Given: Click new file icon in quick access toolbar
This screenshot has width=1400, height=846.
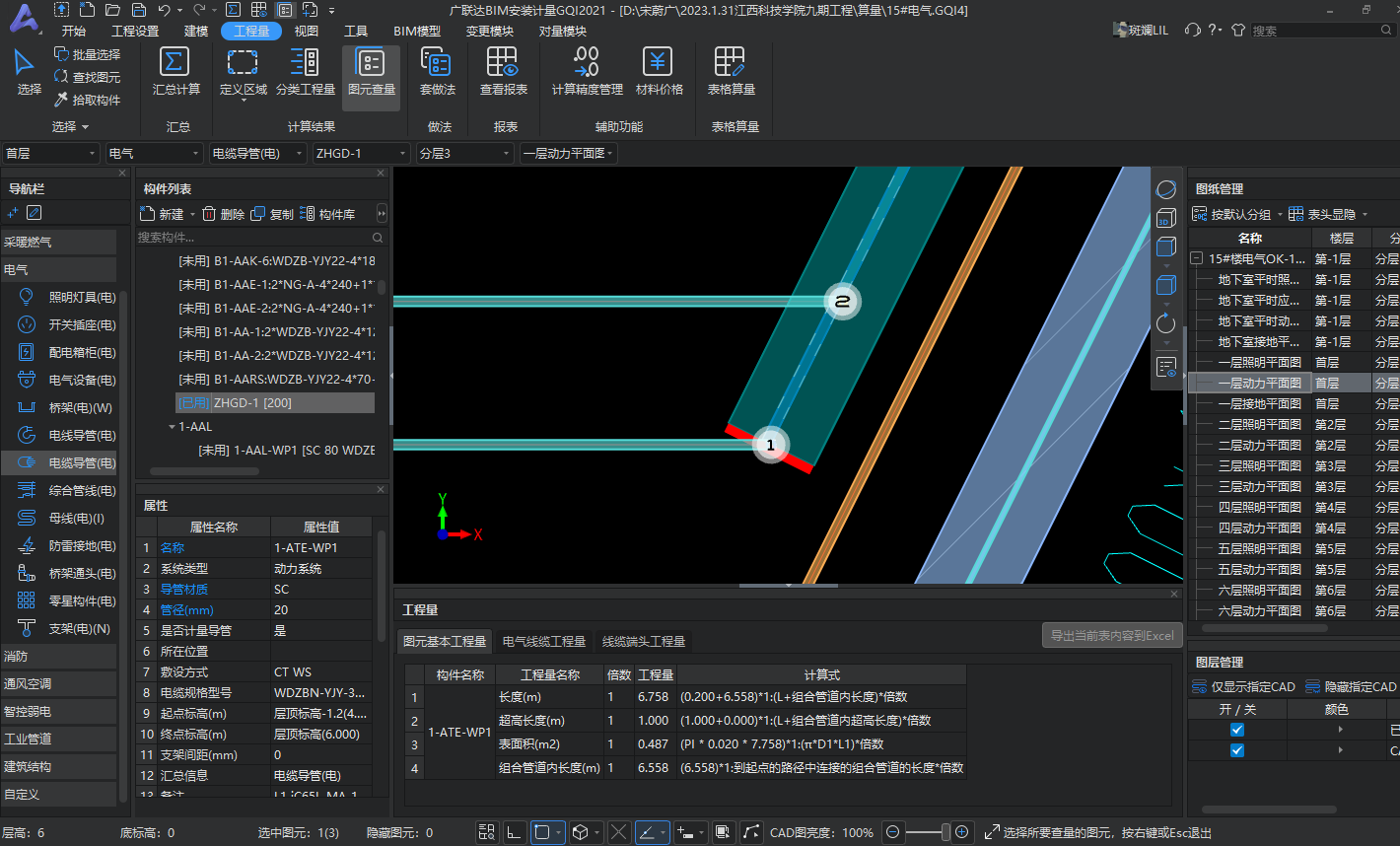Looking at the screenshot, I should point(87,10).
